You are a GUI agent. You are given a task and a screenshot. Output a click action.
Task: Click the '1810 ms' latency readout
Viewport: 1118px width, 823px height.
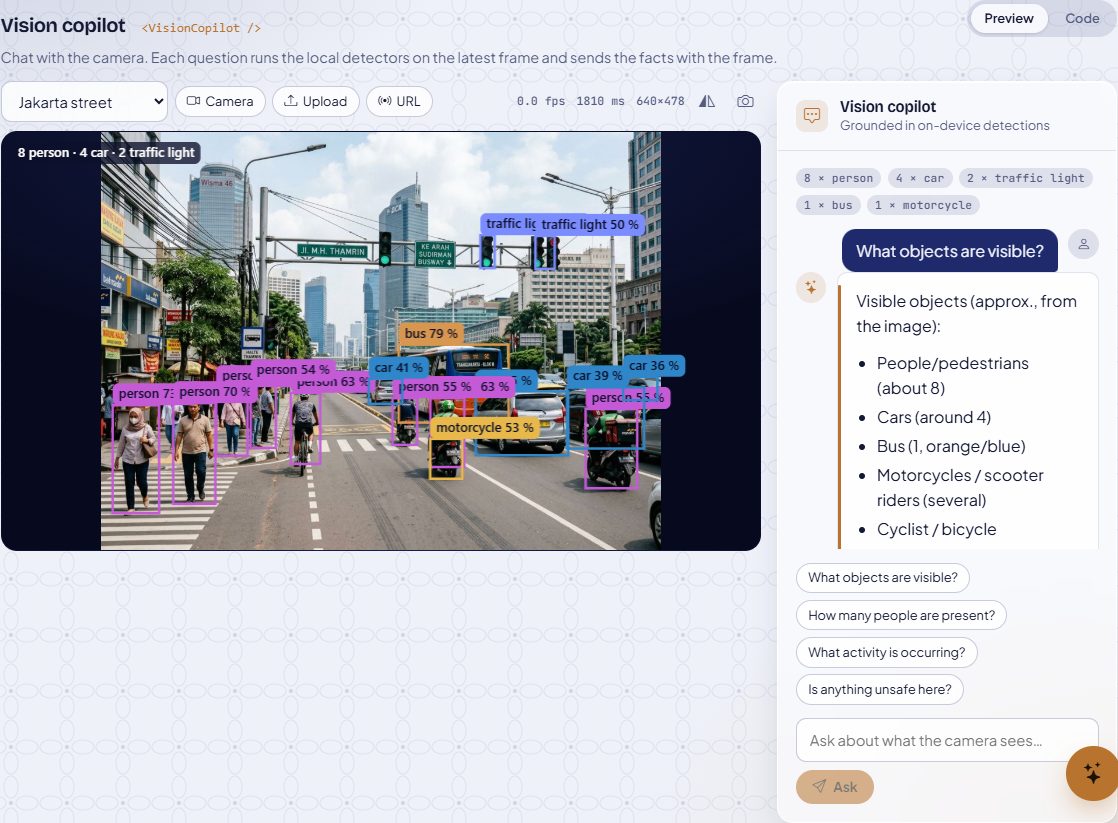[600, 101]
